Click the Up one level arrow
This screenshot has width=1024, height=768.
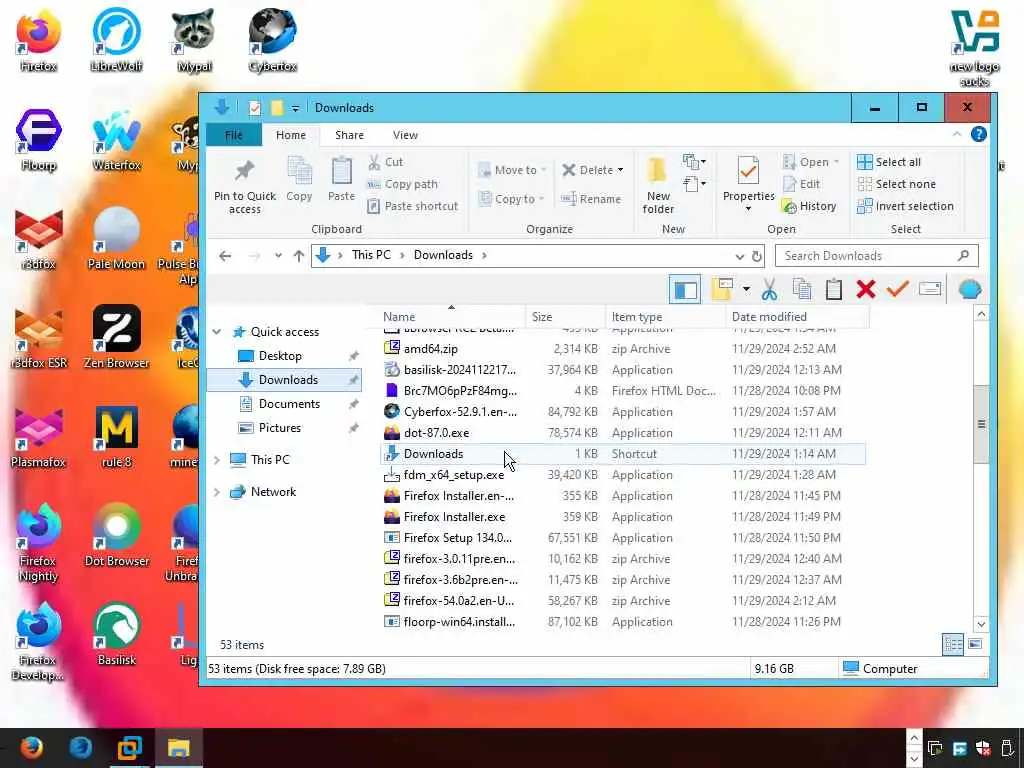pos(298,256)
